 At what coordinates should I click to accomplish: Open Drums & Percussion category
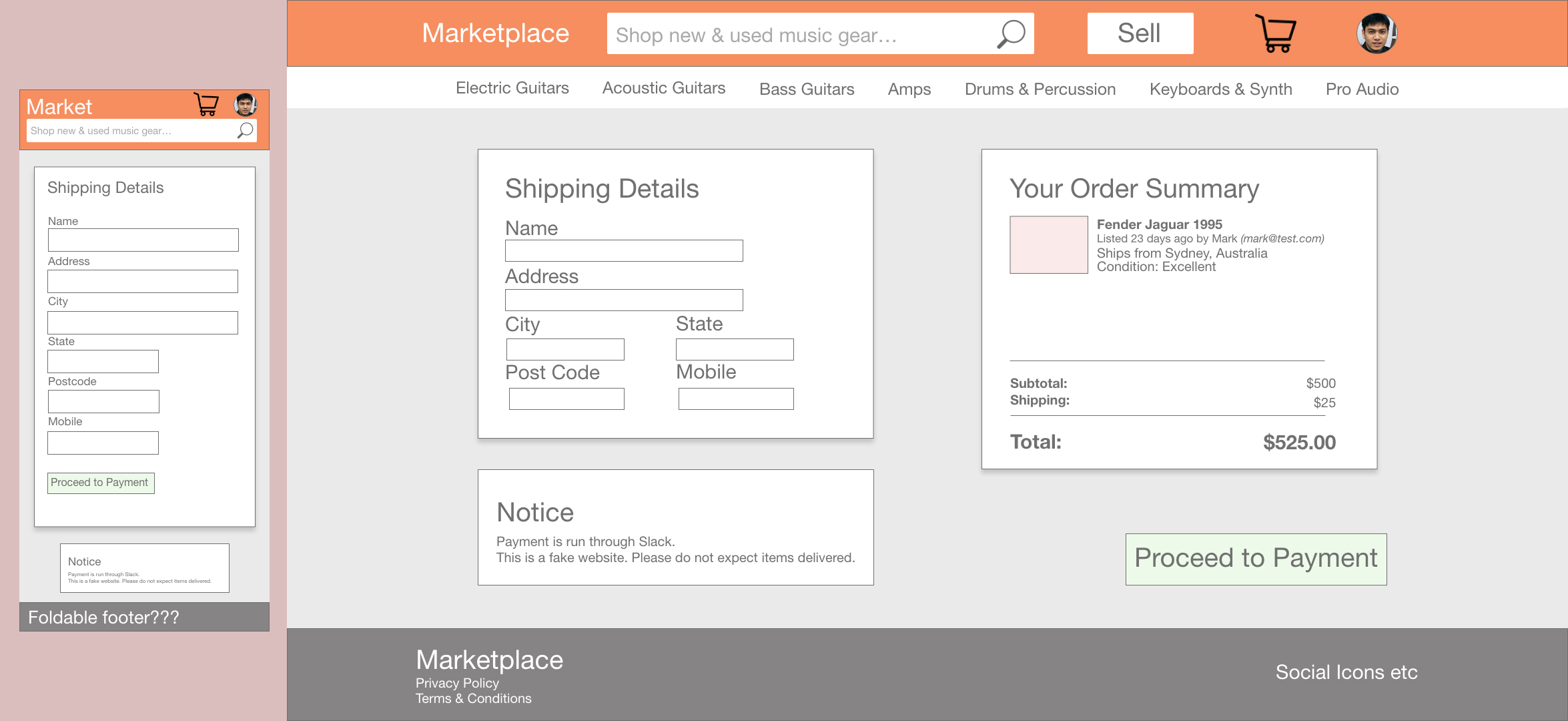1040,89
